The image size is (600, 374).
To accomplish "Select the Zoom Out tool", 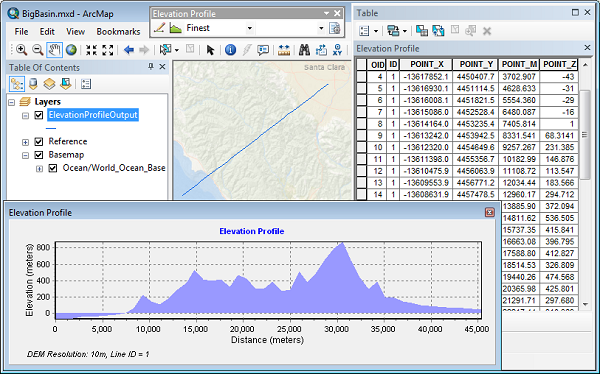I will 38,50.
